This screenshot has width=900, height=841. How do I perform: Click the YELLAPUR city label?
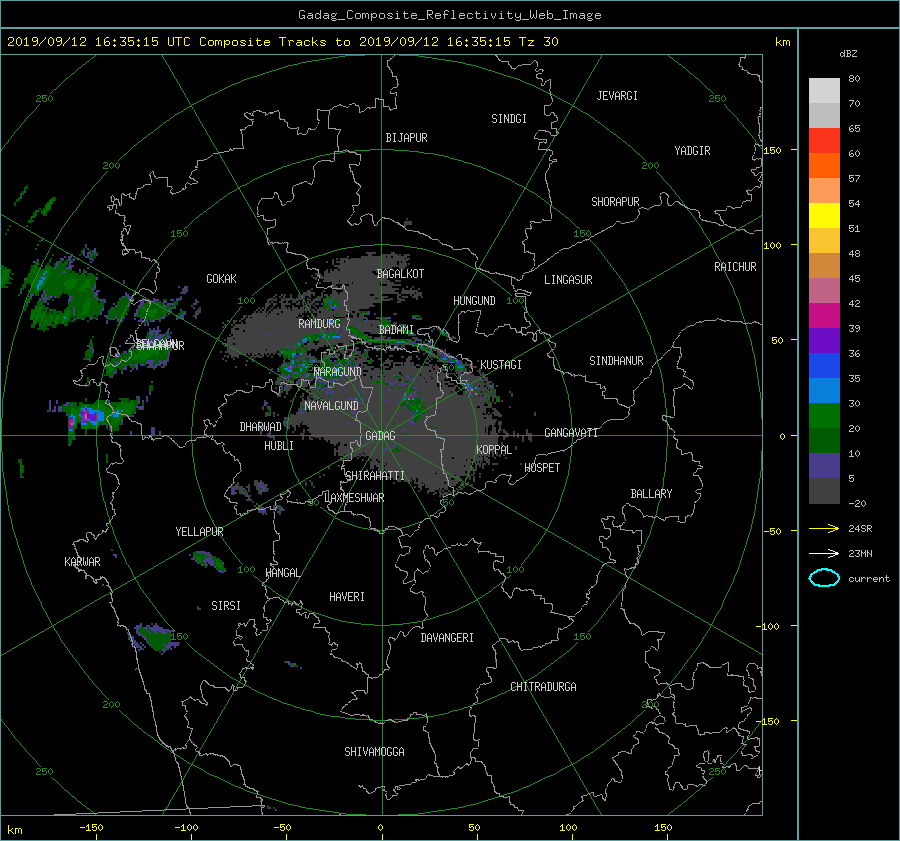point(199,532)
